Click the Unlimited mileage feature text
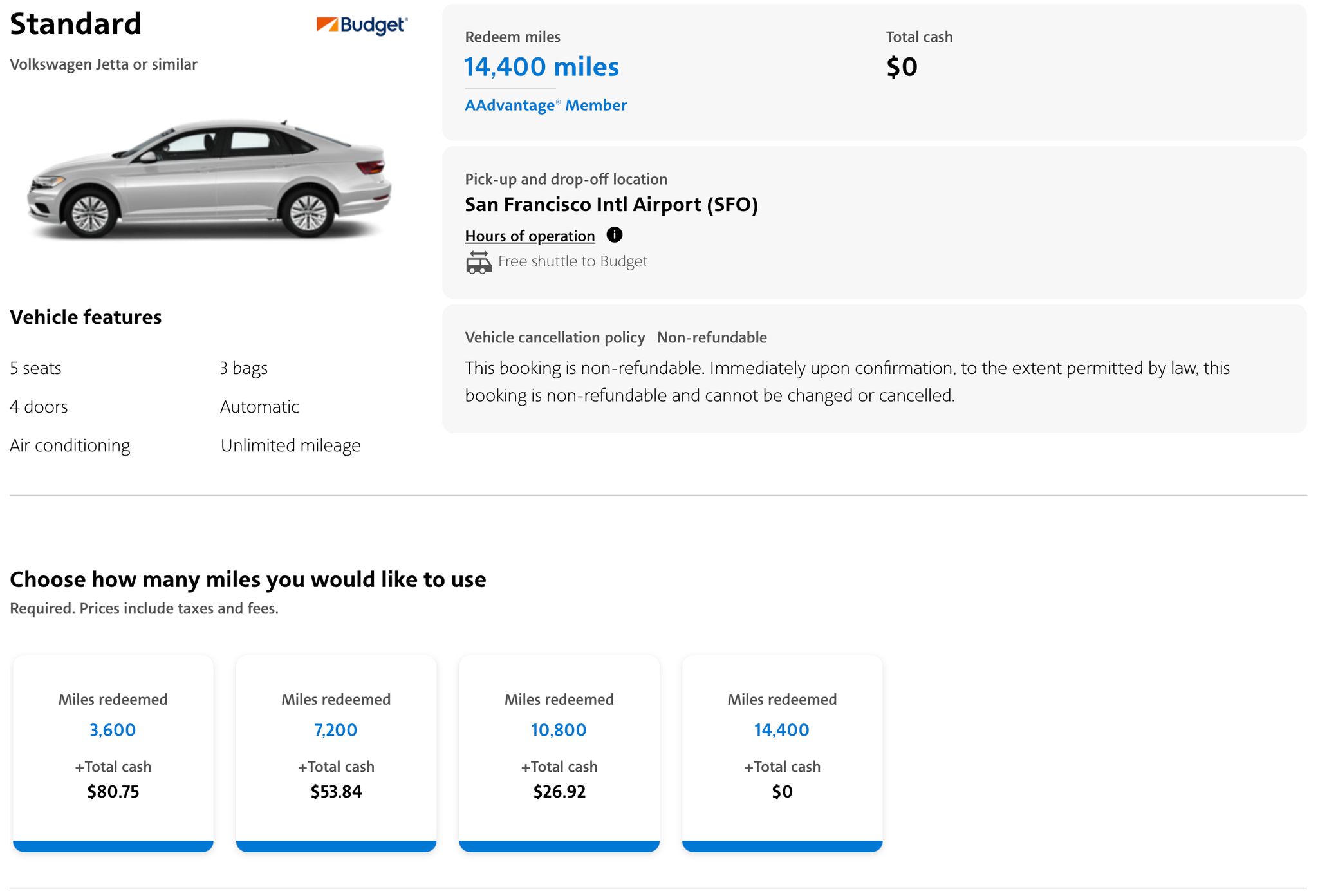The image size is (1318, 896). (x=291, y=445)
